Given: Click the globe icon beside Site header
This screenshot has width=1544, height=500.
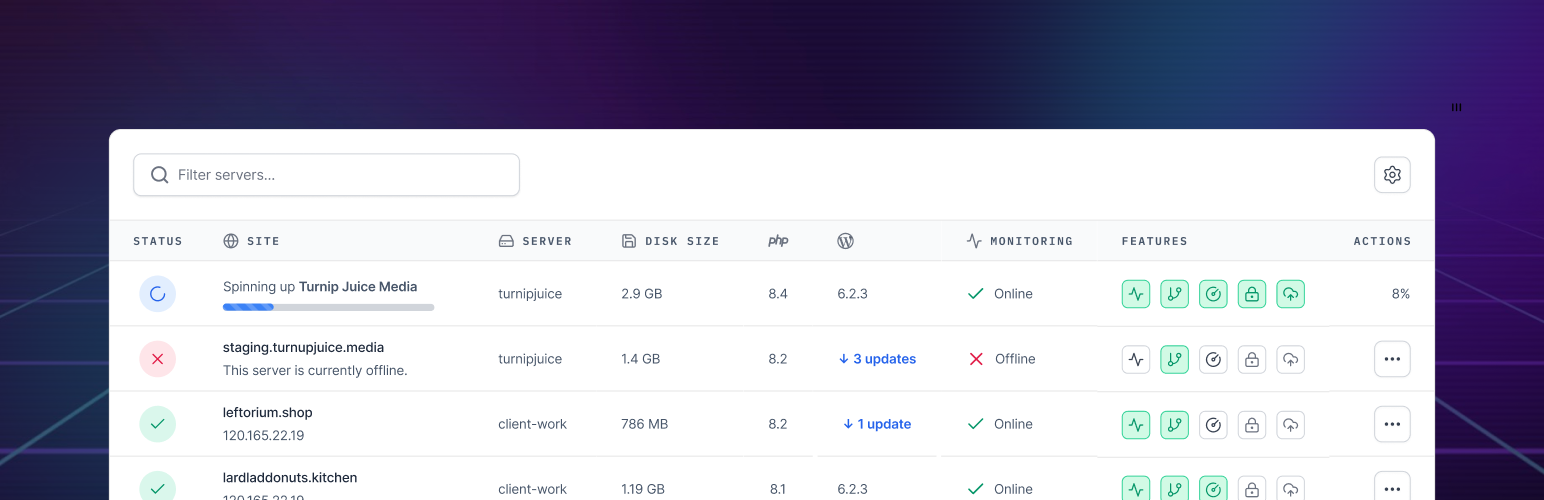Looking at the screenshot, I should click(x=231, y=241).
